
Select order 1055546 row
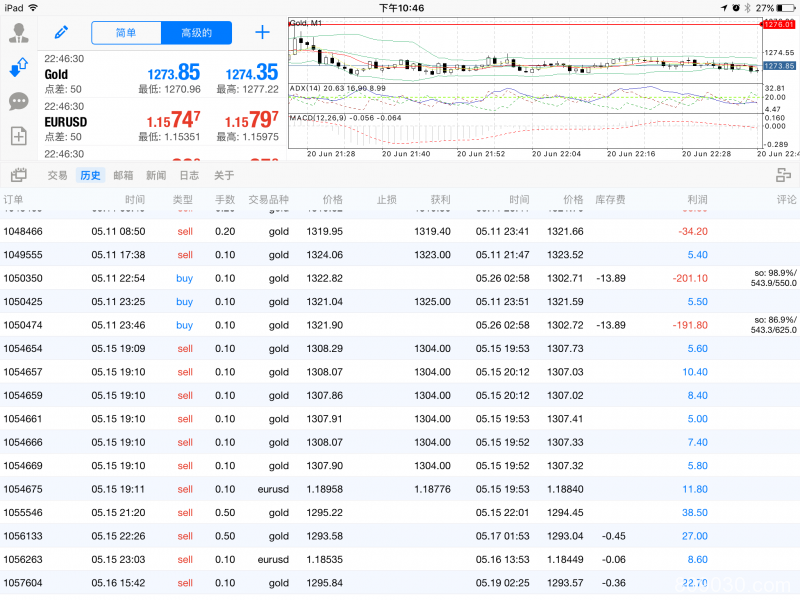400,513
